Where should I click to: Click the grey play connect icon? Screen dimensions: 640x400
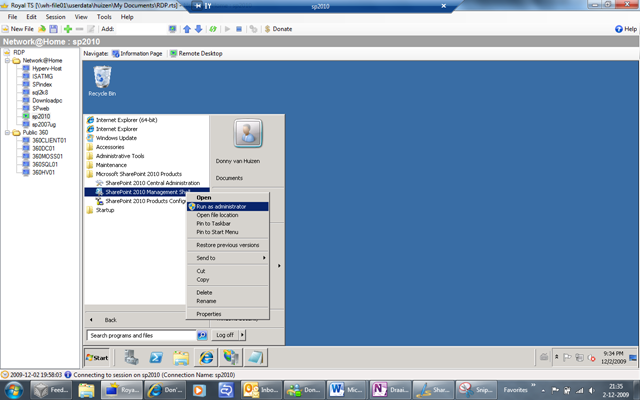click(227, 29)
